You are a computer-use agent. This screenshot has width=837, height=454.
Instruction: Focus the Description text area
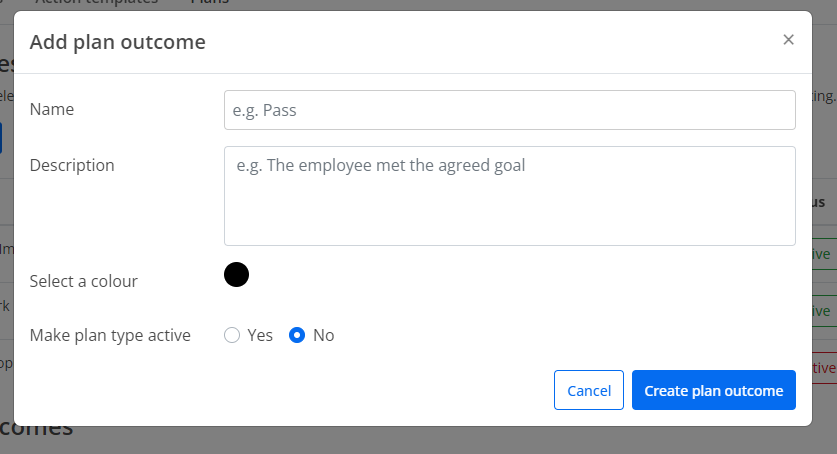(510, 196)
